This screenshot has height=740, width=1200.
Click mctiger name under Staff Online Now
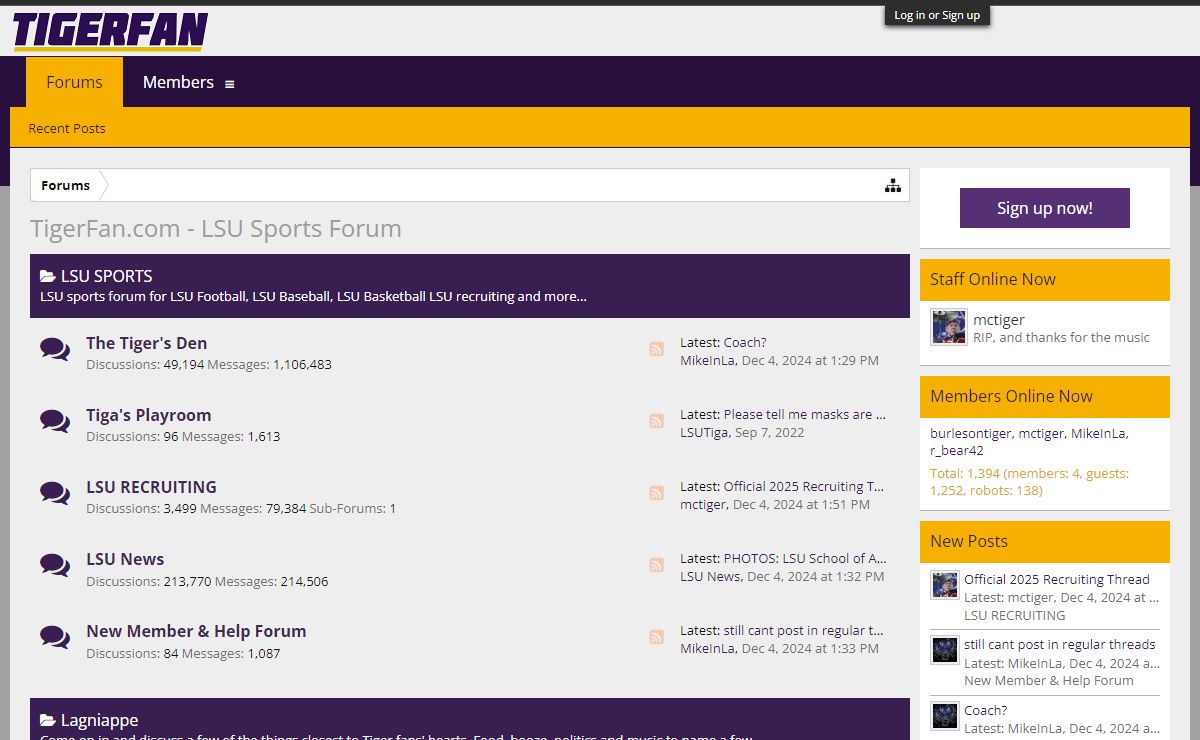(999, 319)
